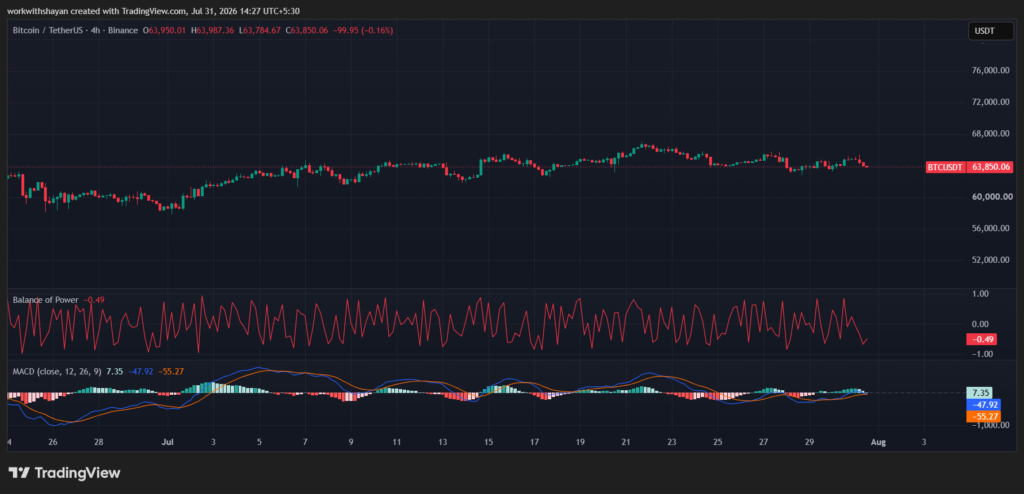This screenshot has height=494, width=1024.
Task: Click the 15 date on the time axis
Action: click(x=488, y=442)
